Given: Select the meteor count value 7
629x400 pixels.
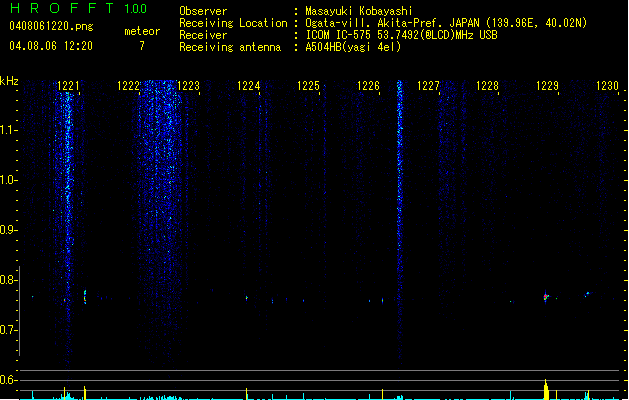Looking at the screenshot, I should [x=142, y=46].
